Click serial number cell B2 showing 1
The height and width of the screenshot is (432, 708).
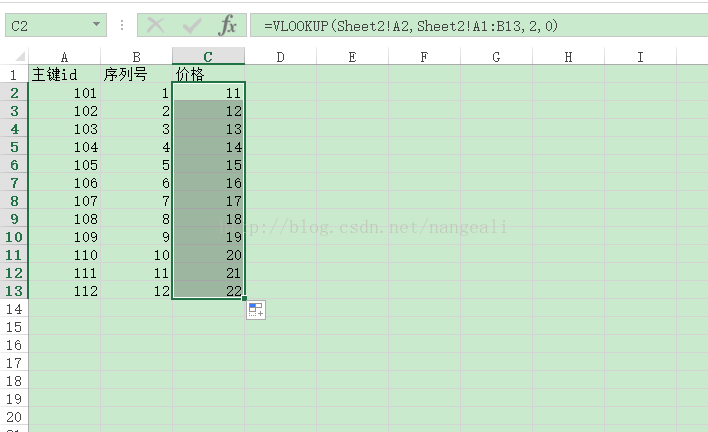[x=136, y=93]
